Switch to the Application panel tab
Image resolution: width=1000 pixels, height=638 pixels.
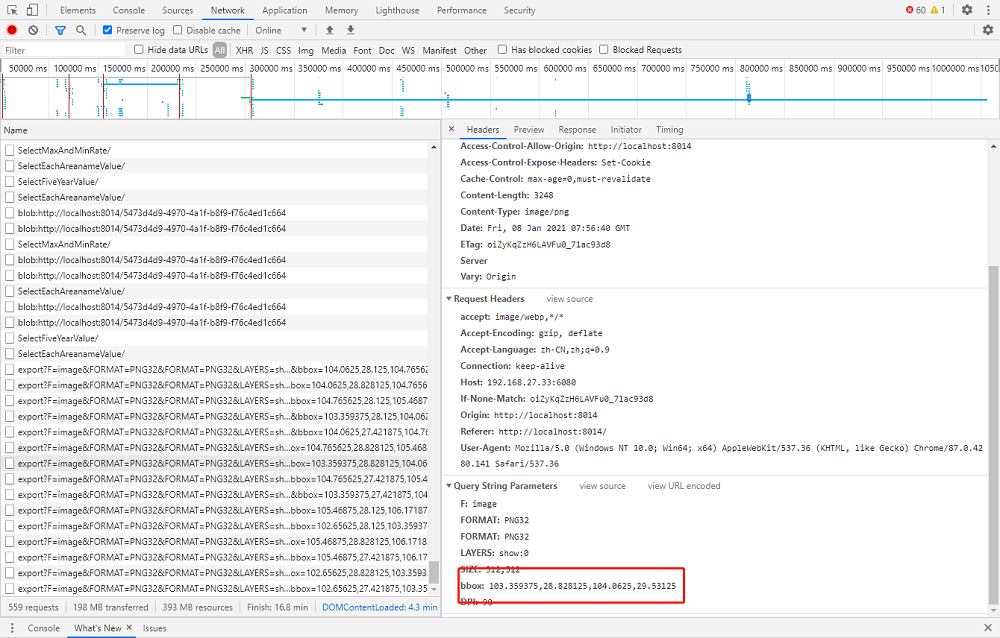click(x=284, y=10)
